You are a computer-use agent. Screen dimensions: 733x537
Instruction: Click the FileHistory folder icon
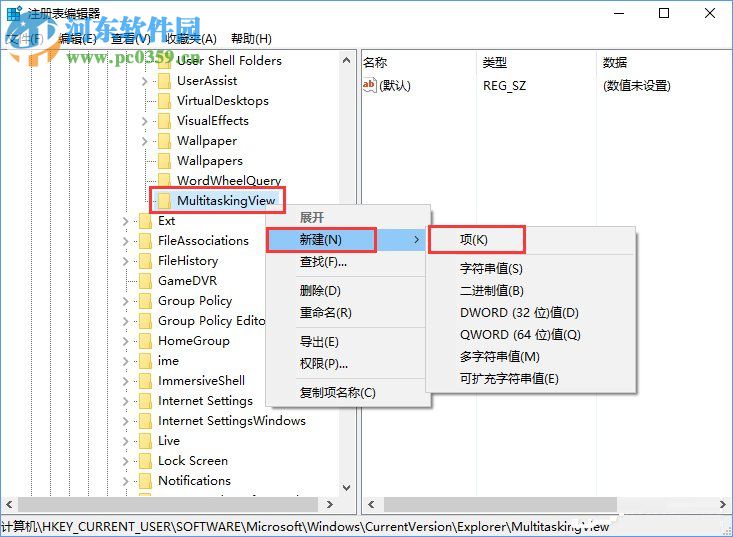click(x=145, y=261)
